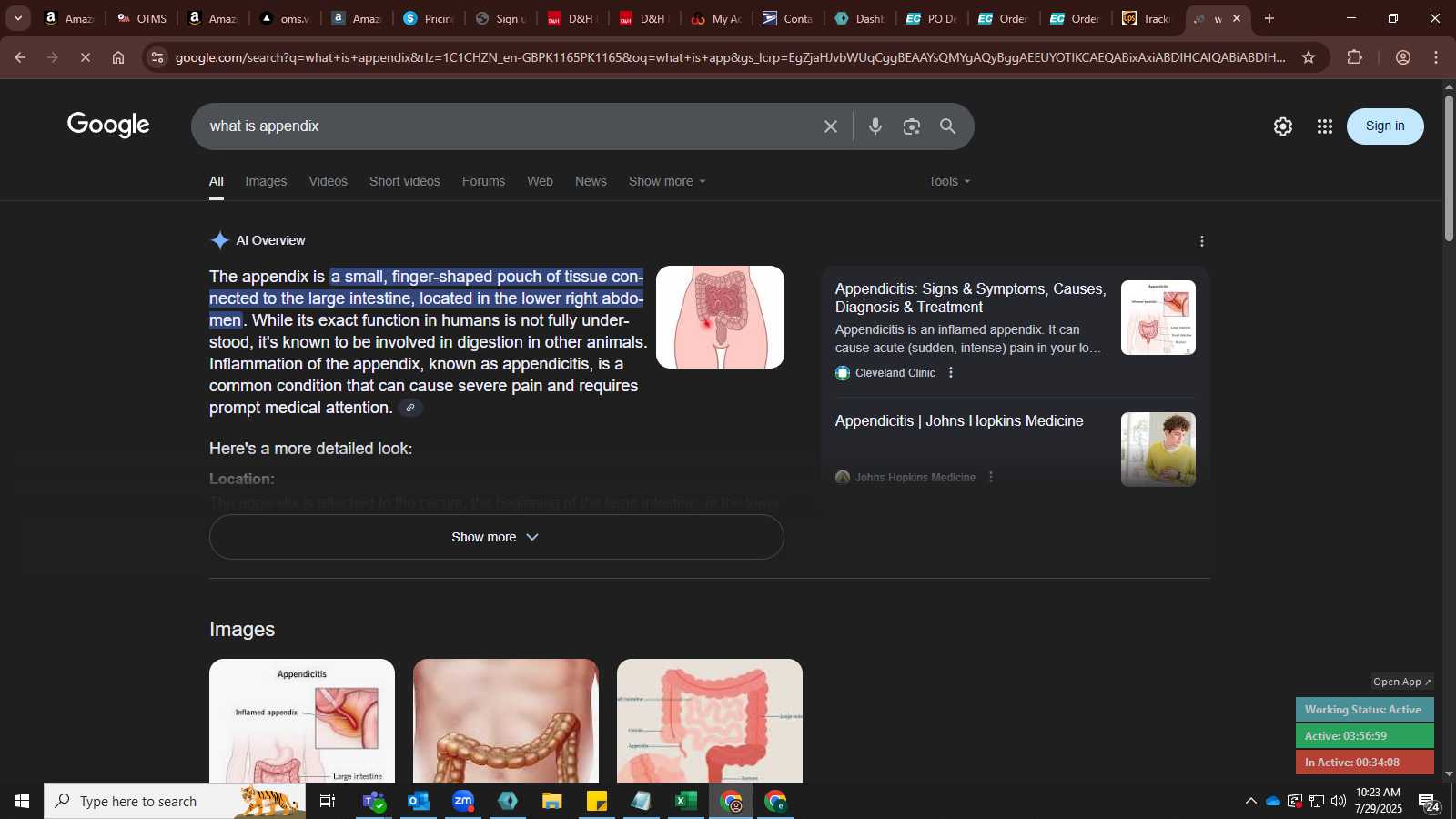Viewport: 1456px width, 819px height.
Task: Open Zoom from taskbar
Action: [463, 801]
